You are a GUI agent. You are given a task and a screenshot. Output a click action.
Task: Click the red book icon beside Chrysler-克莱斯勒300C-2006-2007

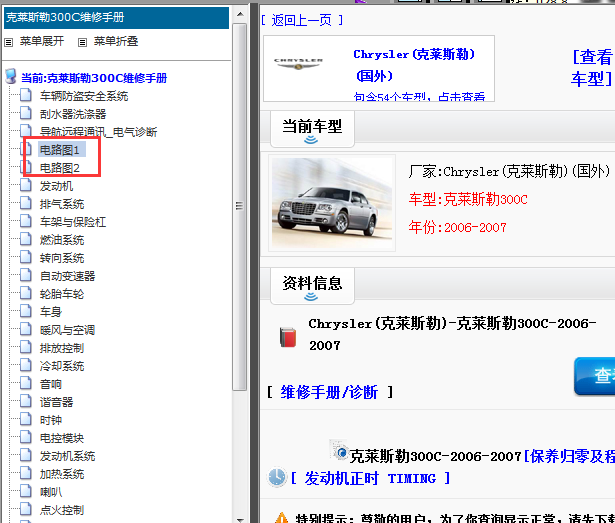point(288,337)
